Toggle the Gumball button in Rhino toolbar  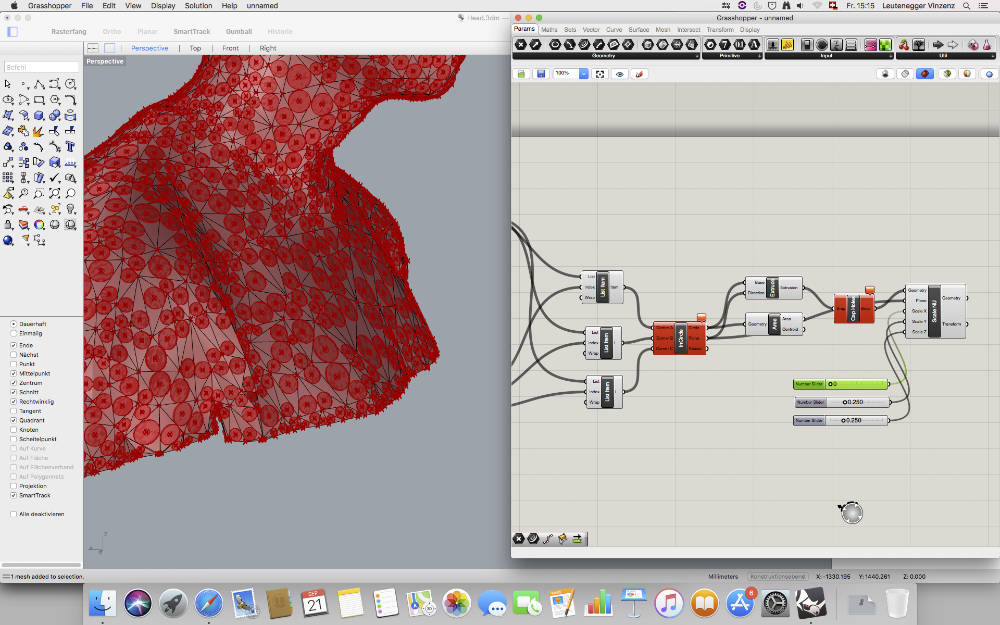coord(239,31)
